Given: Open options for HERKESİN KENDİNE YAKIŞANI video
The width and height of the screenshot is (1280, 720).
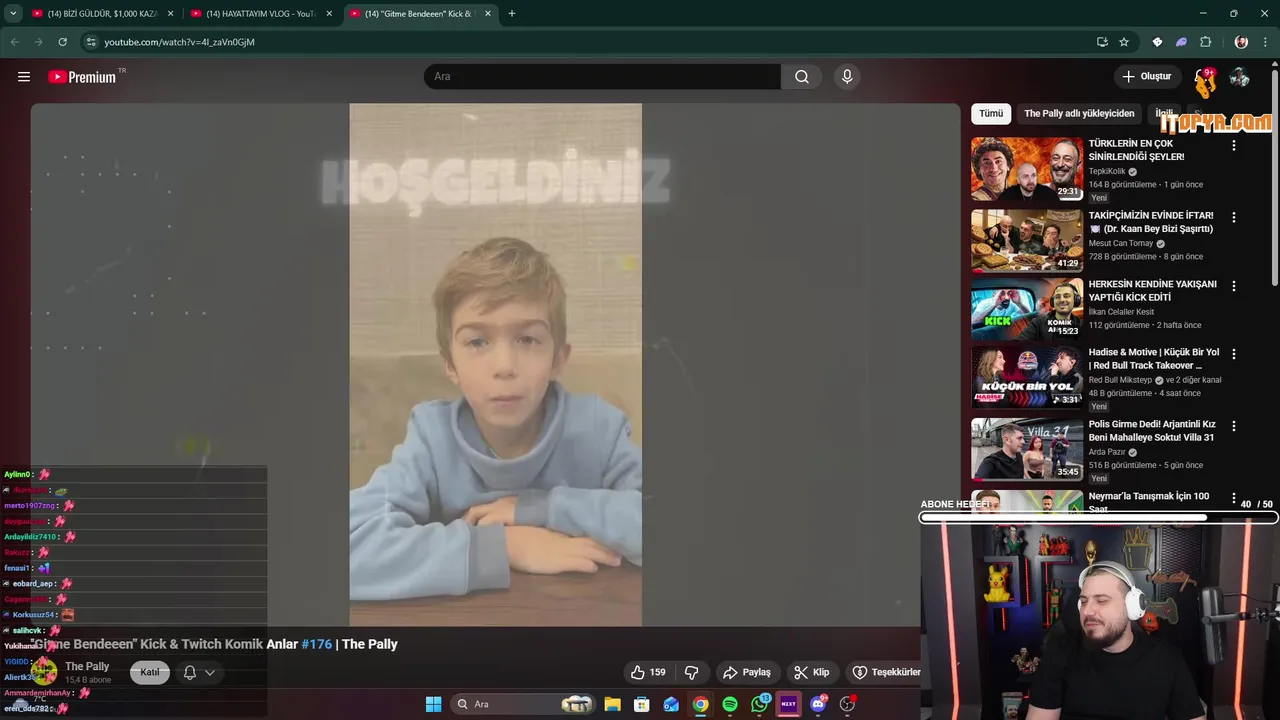Looking at the screenshot, I should click(1233, 286).
